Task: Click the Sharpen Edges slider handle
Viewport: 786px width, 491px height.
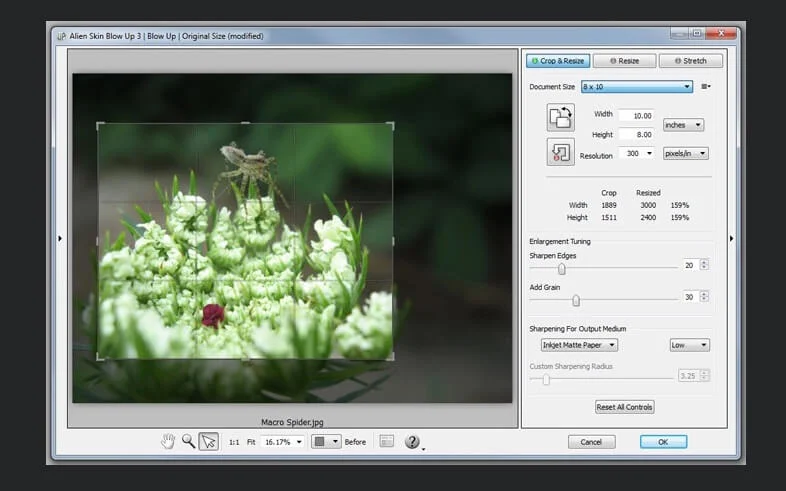Action: pos(562,268)
